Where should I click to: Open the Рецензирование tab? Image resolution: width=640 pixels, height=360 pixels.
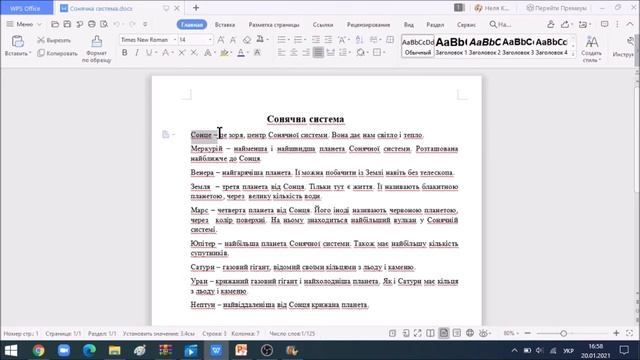[368, 24]
